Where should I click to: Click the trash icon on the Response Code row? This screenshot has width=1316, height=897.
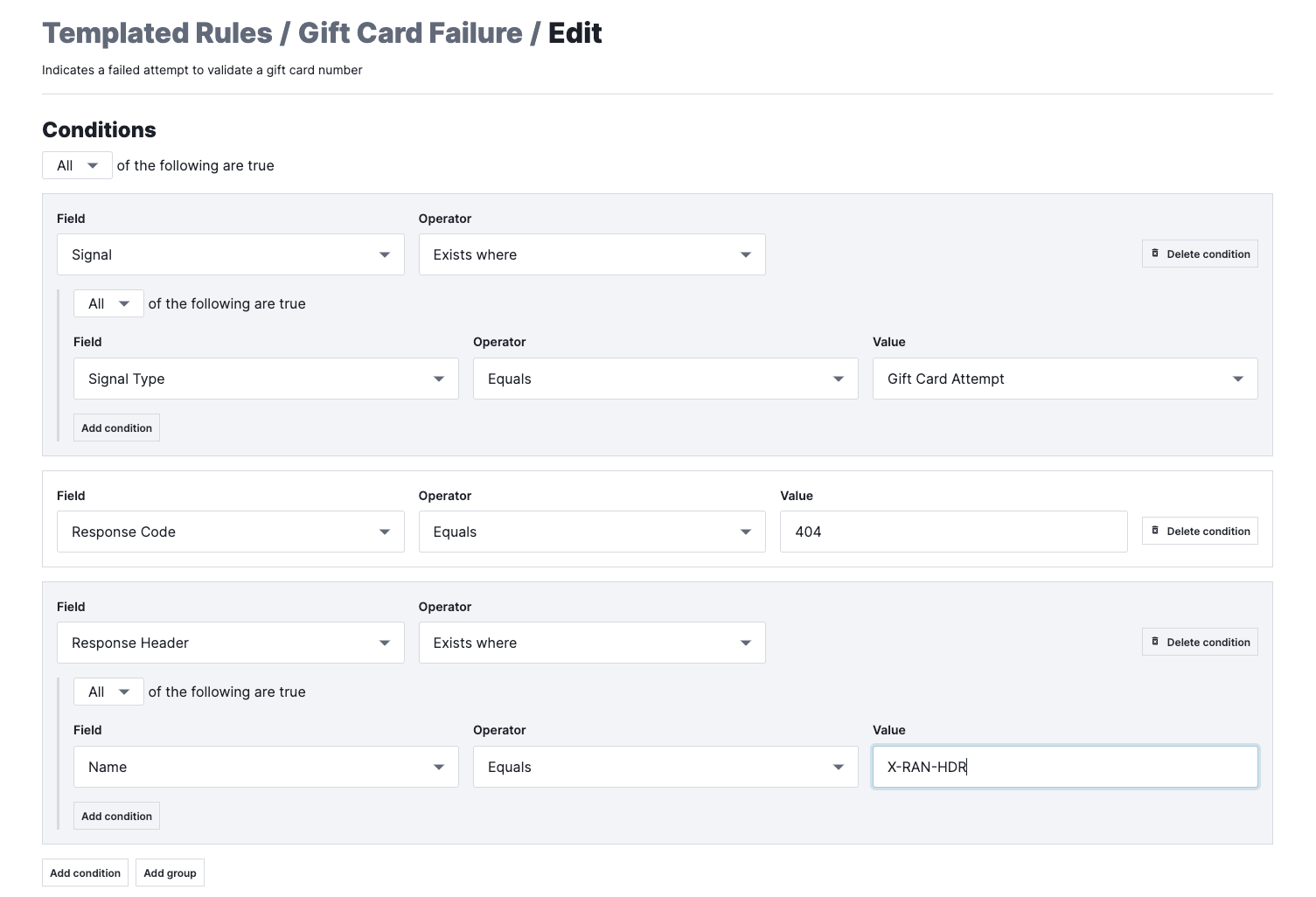1156,531
